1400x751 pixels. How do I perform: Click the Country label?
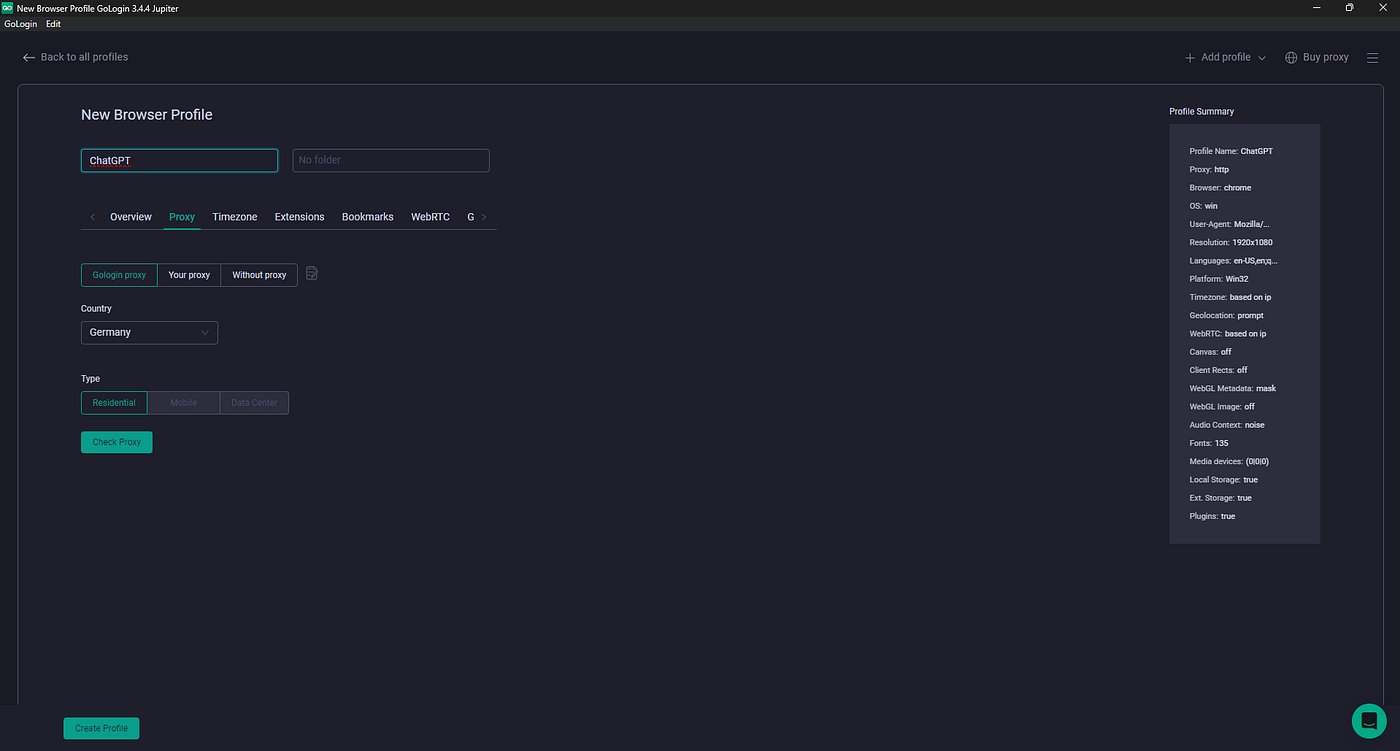pyautogui.click(x=96, y=309)
